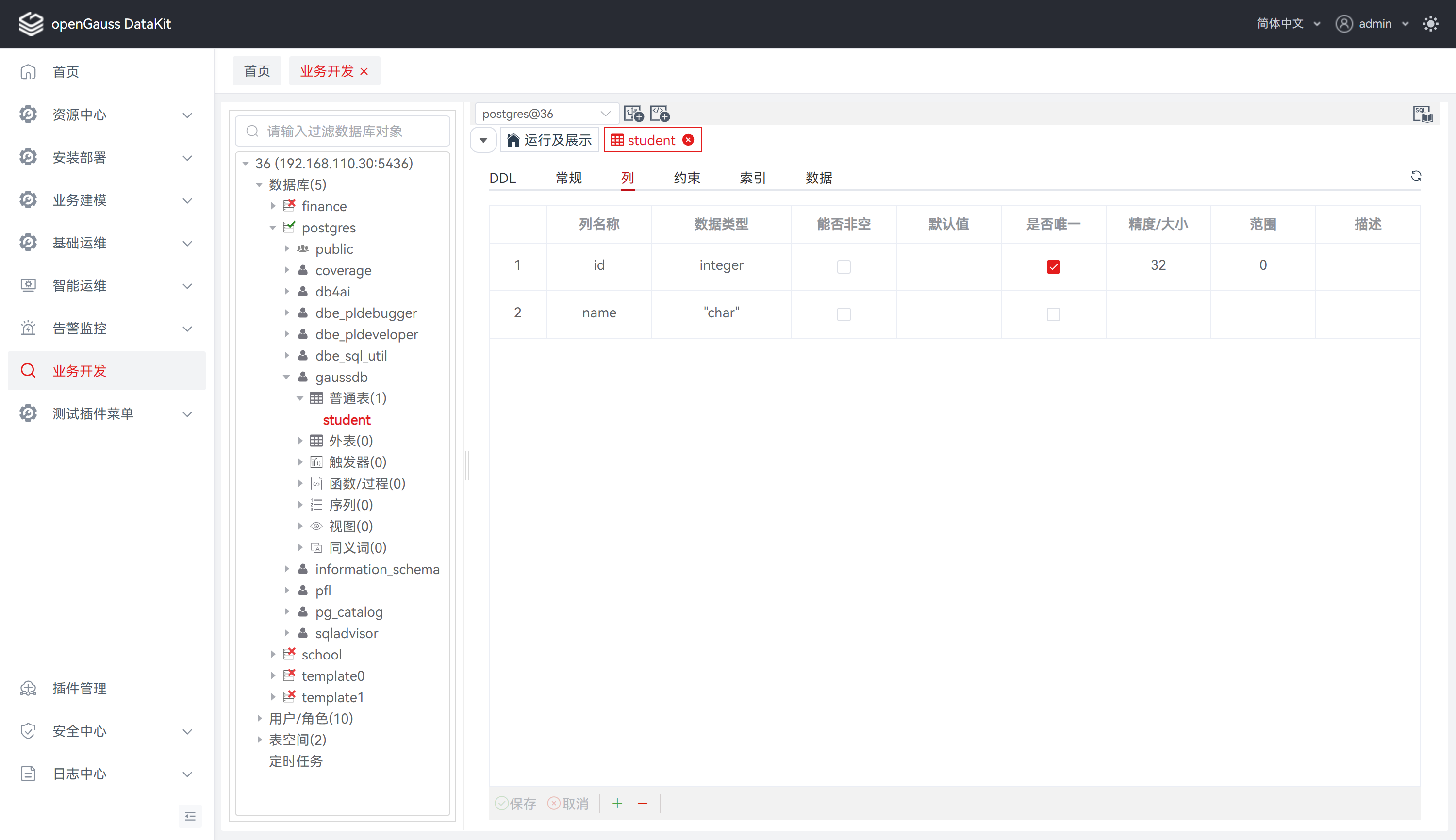Click the remove row minus icon

[642, 803]
